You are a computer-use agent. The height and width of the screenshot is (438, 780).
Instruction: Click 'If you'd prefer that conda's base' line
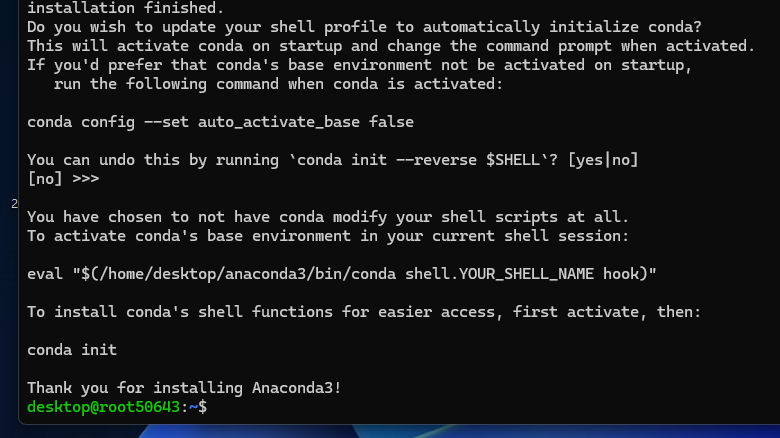pos(360,65)
